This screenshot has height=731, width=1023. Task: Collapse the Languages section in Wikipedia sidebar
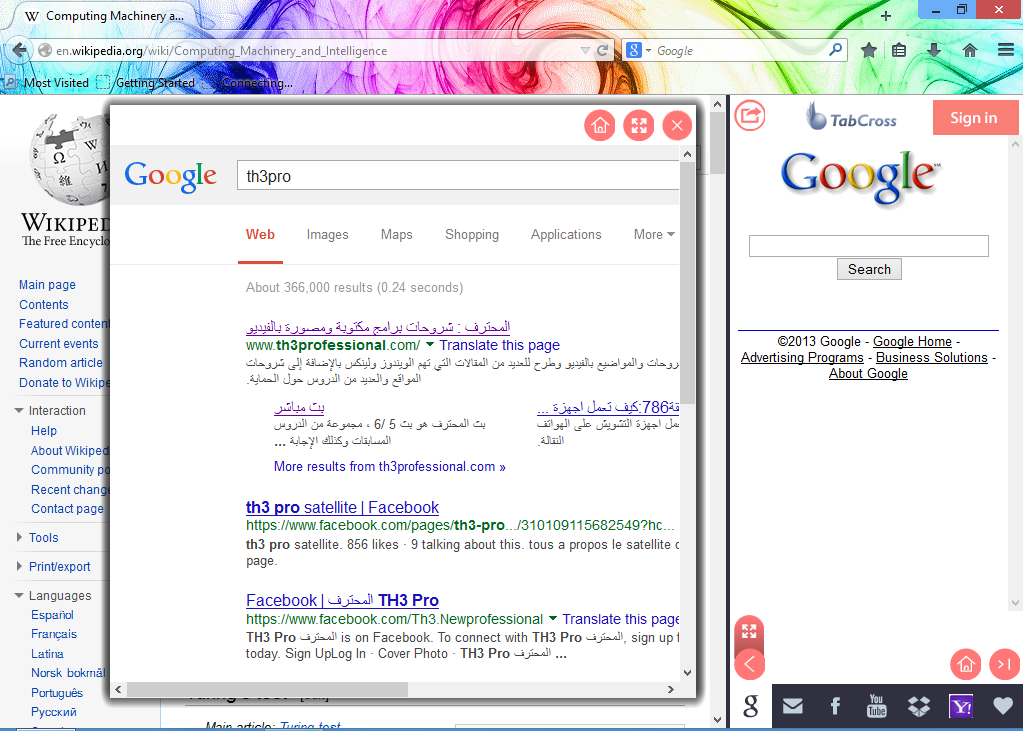[20, 596]
